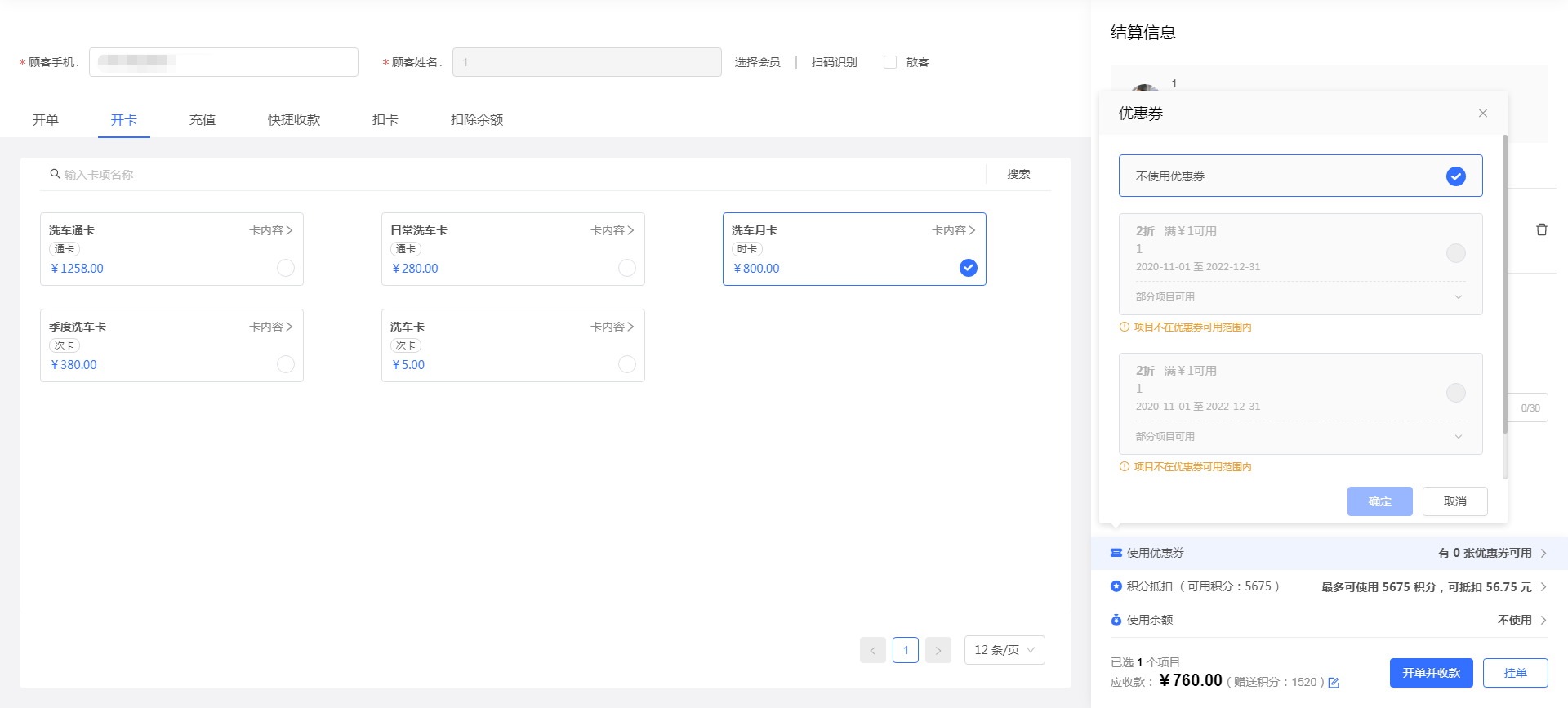Open 卡内容 for 洗车月卡
The image size is (1568, 708).
click(954, 230)
